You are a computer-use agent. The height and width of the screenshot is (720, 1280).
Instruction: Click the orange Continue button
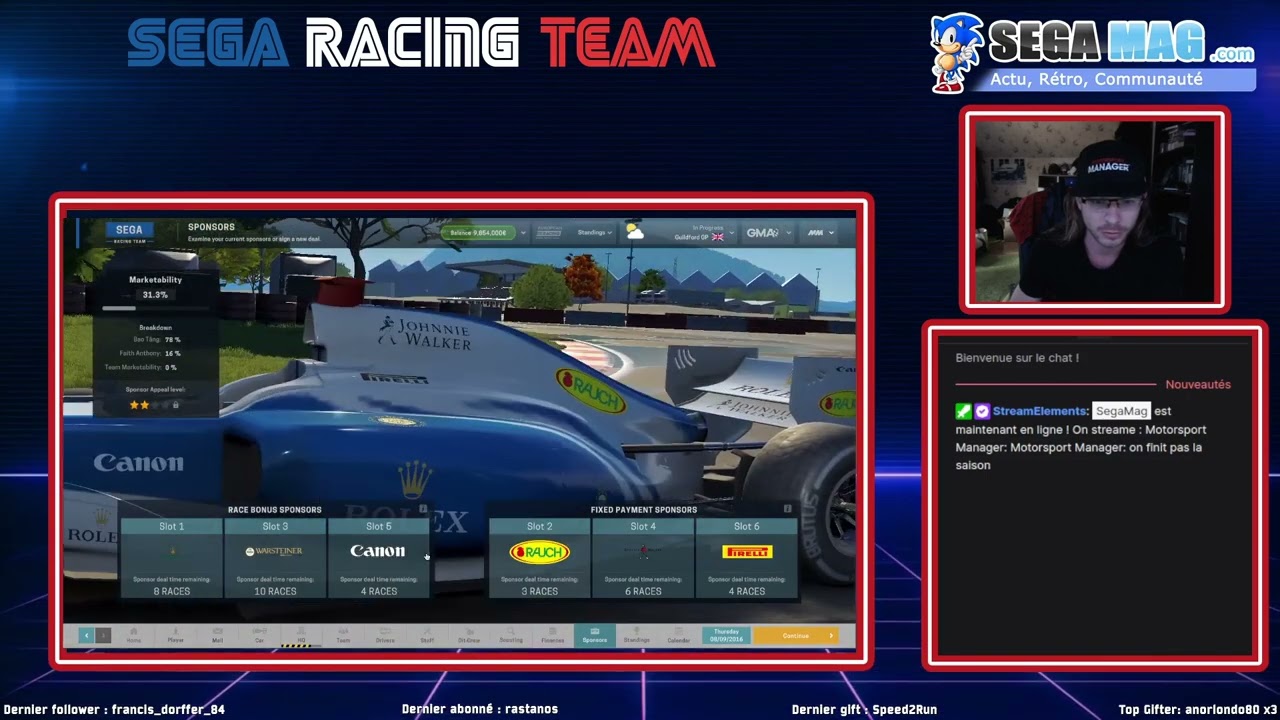click(x=796, y=635)
